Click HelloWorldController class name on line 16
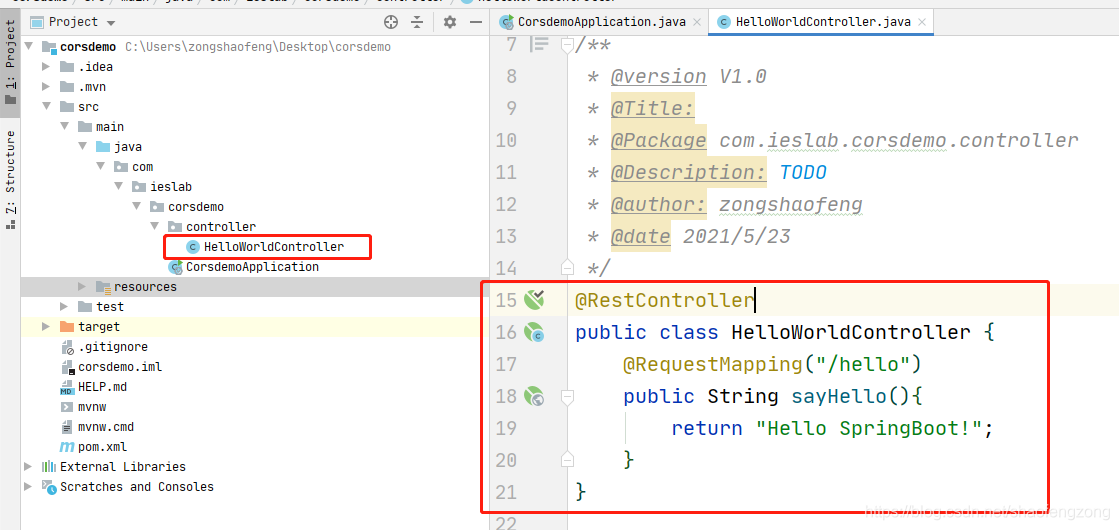 click(x=851, y=332)
